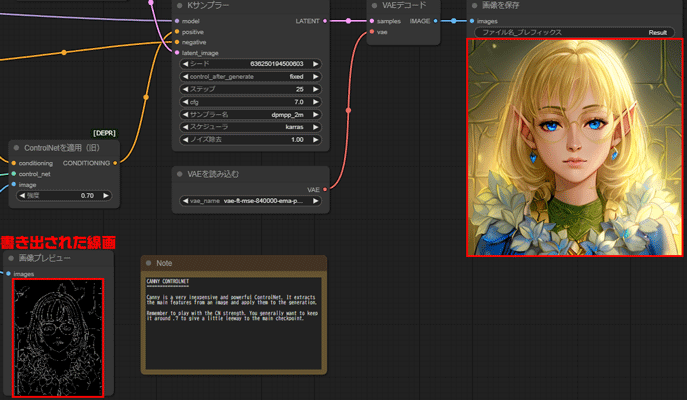Increase the シード value with right arrow
The height and width of the screenshot is (400, 687).
[315, 64]
